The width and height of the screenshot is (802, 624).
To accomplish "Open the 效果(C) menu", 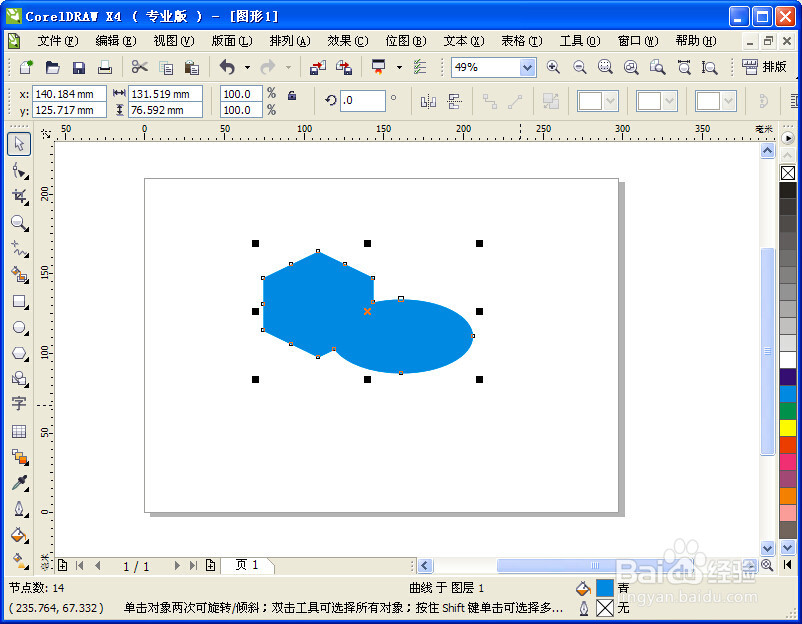I will pyautogui.click(x=348, y=41).
